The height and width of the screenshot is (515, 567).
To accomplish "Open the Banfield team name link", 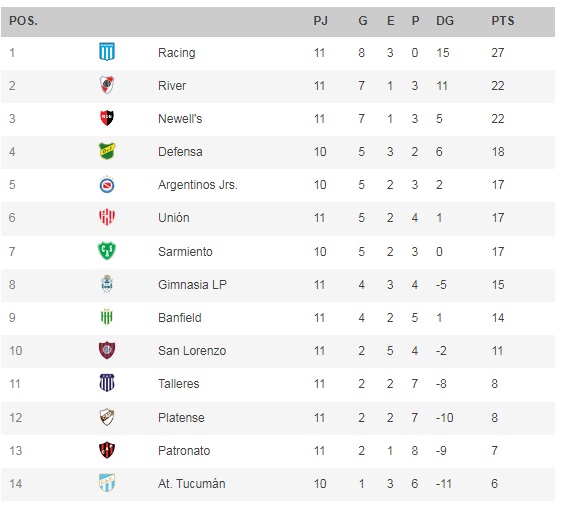I will tap(180, 318).
